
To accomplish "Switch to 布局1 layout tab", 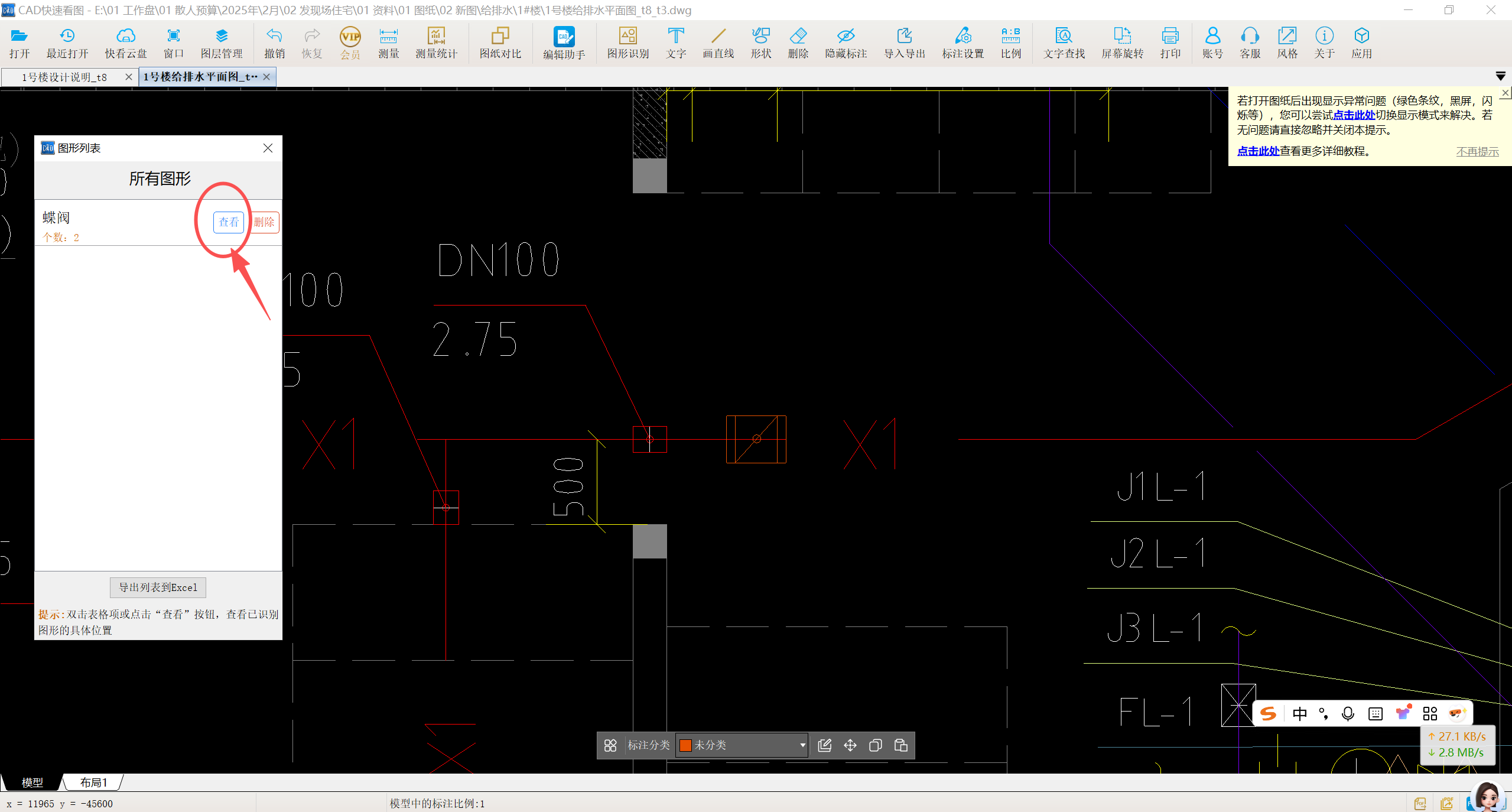I will (94, 782).
